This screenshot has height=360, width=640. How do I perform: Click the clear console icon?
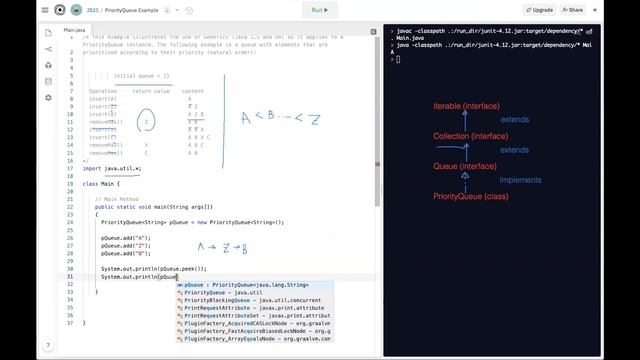pyautogui.click(x=589, y=31)
